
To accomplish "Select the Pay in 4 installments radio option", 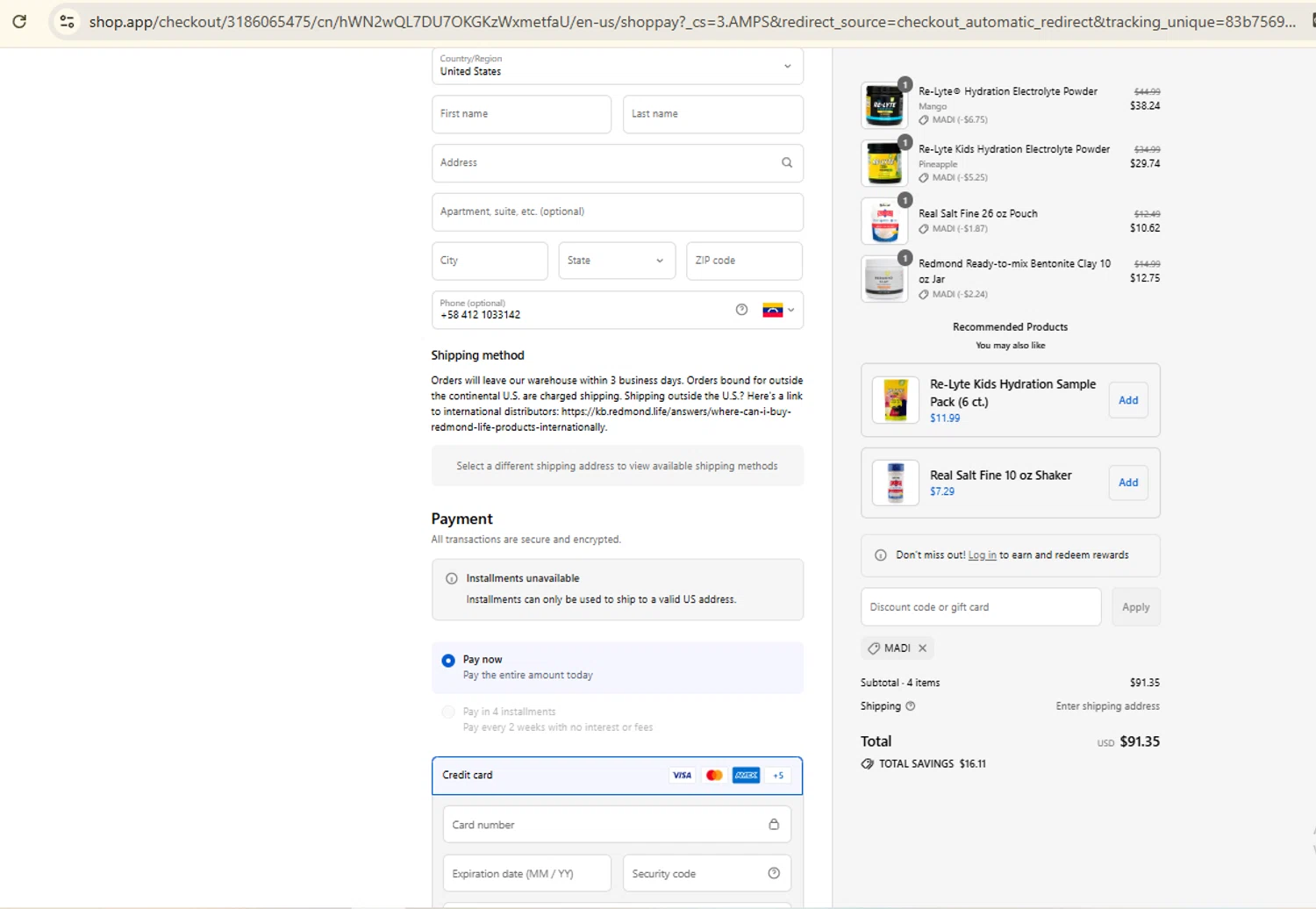I will [x=448, y=712].
